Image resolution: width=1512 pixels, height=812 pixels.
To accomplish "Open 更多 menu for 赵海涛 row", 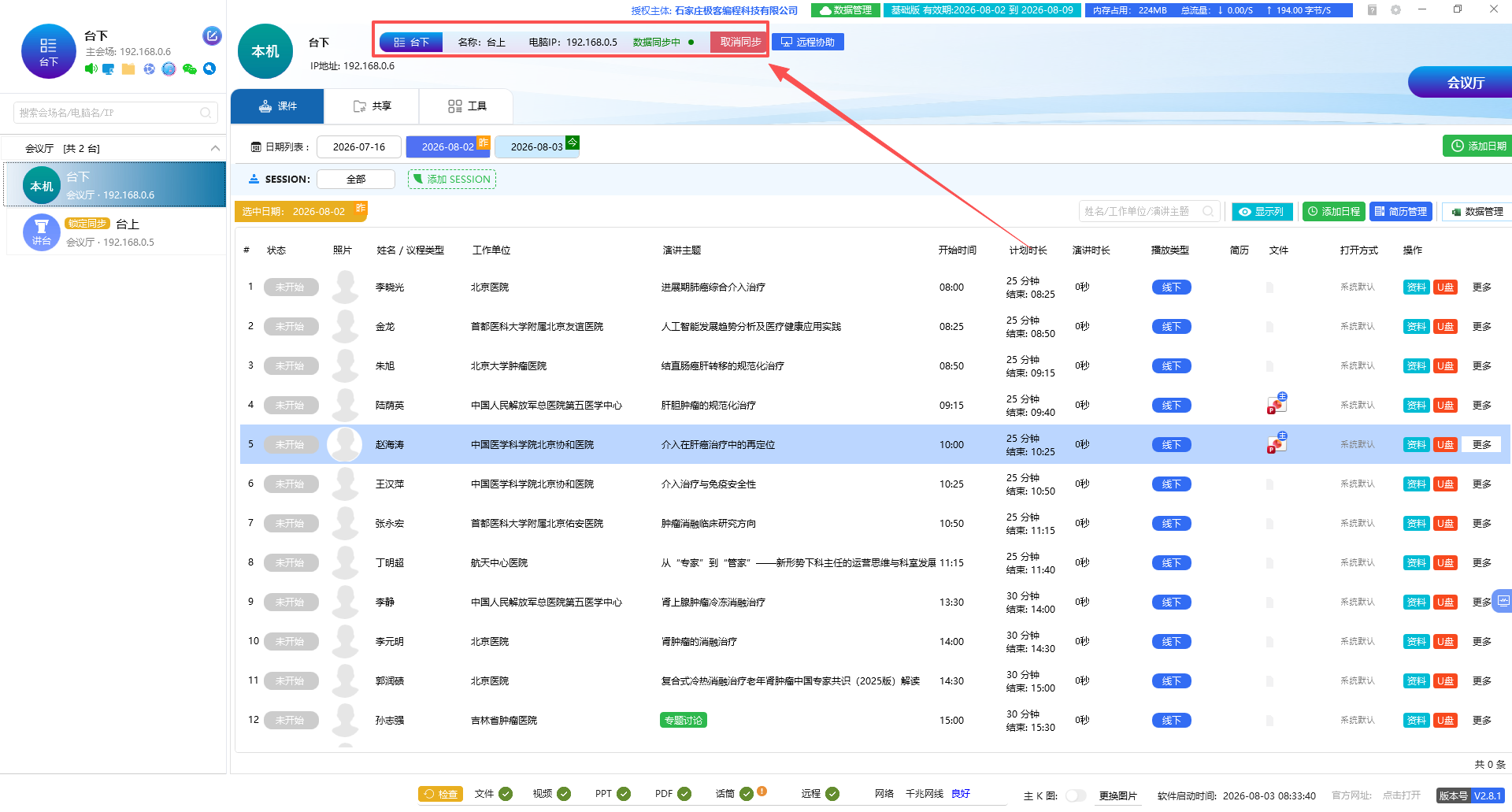I will 1481,444.
